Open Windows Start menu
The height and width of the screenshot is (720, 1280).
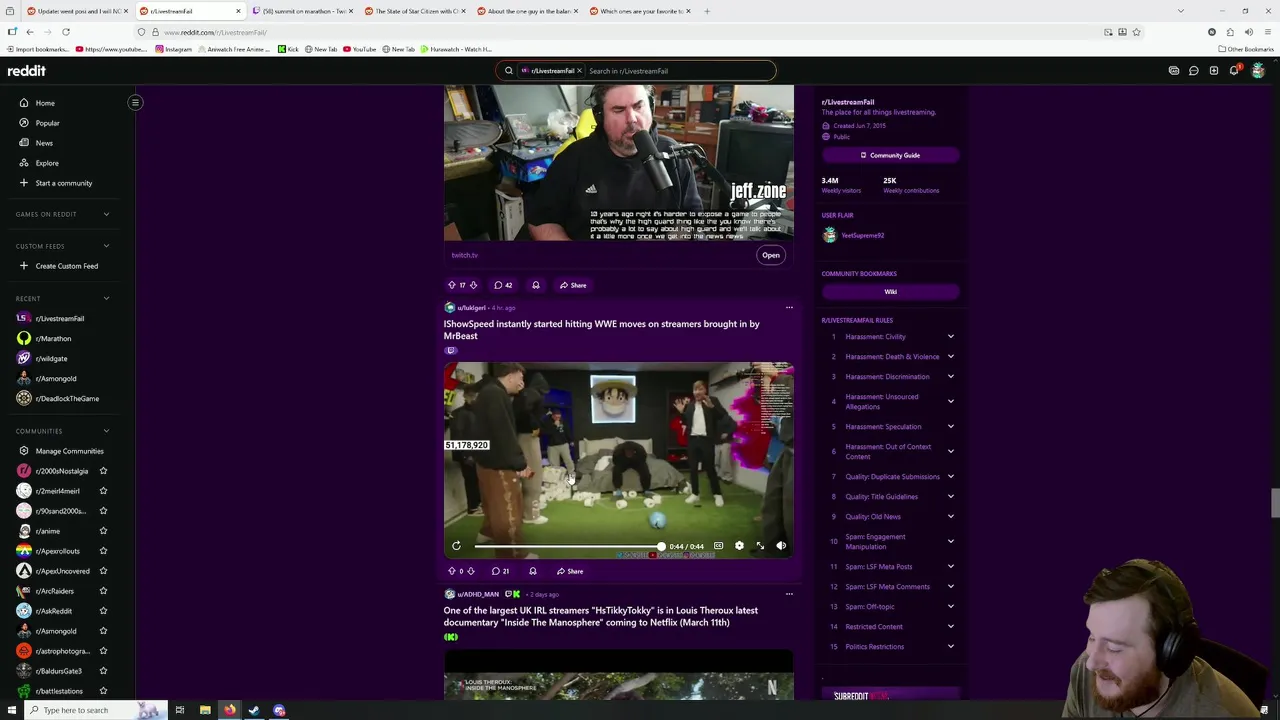[12, 710]
